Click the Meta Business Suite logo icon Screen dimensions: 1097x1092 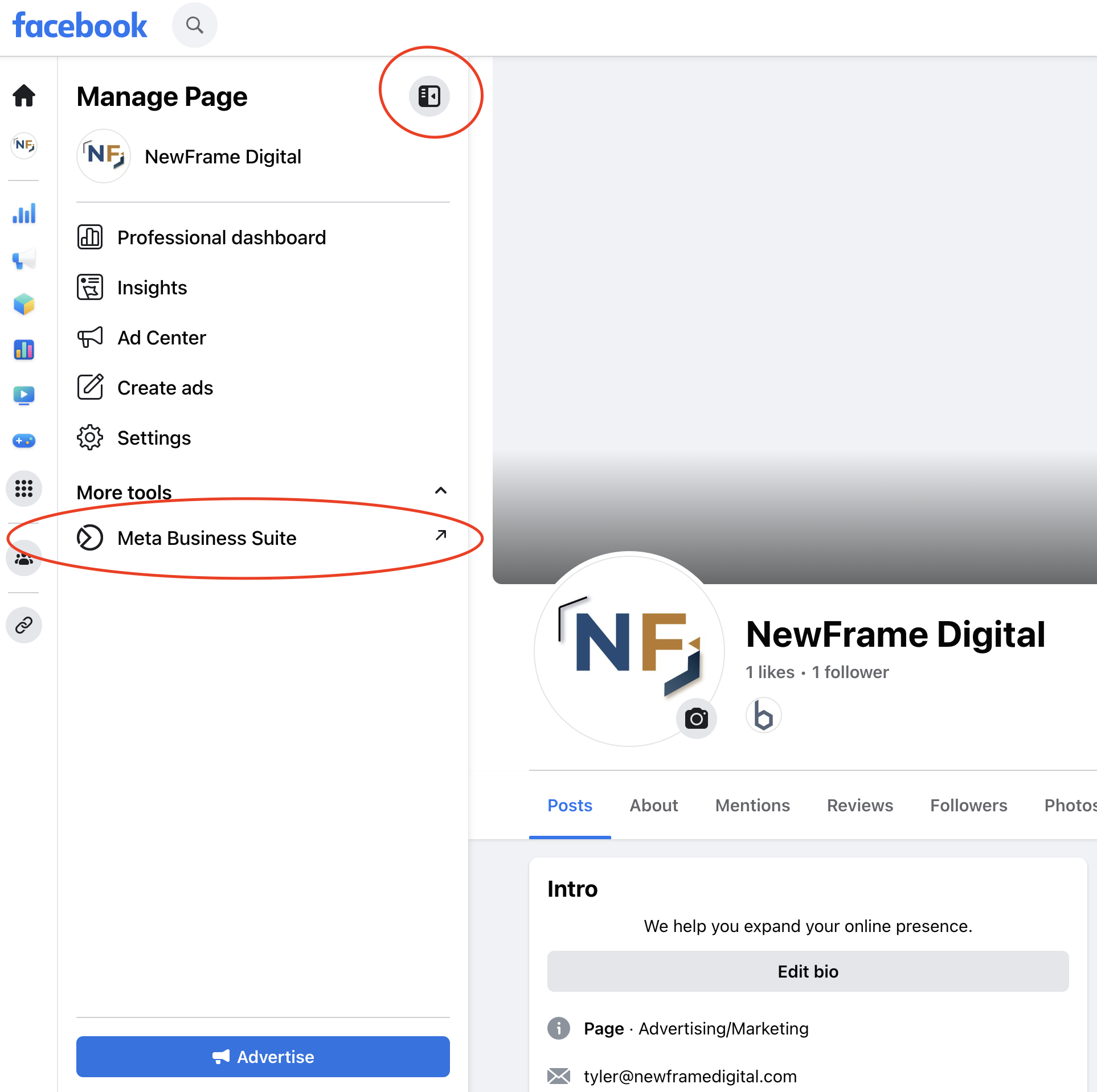[x=90, y=537]
